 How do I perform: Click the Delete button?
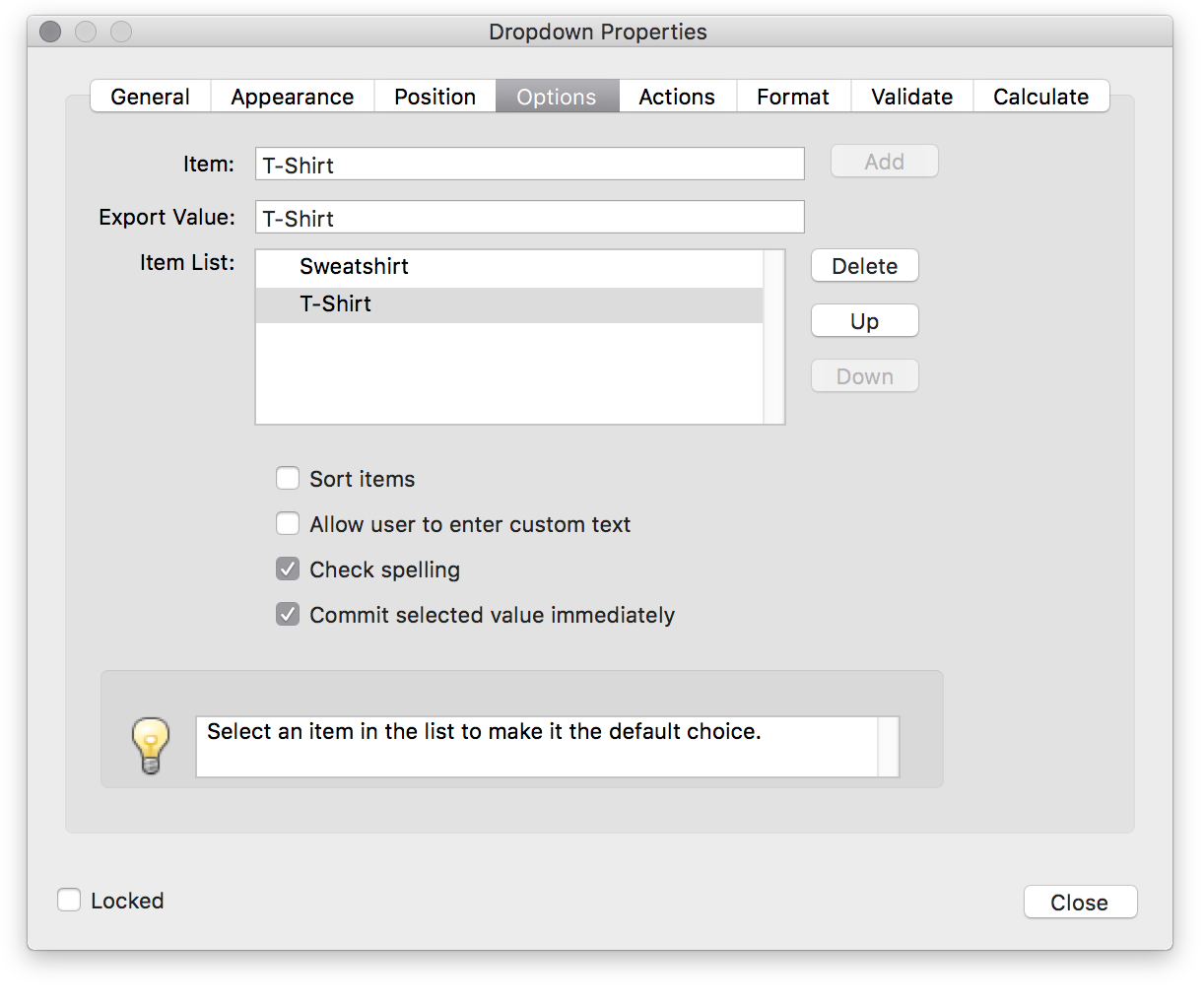click(864, 265)
